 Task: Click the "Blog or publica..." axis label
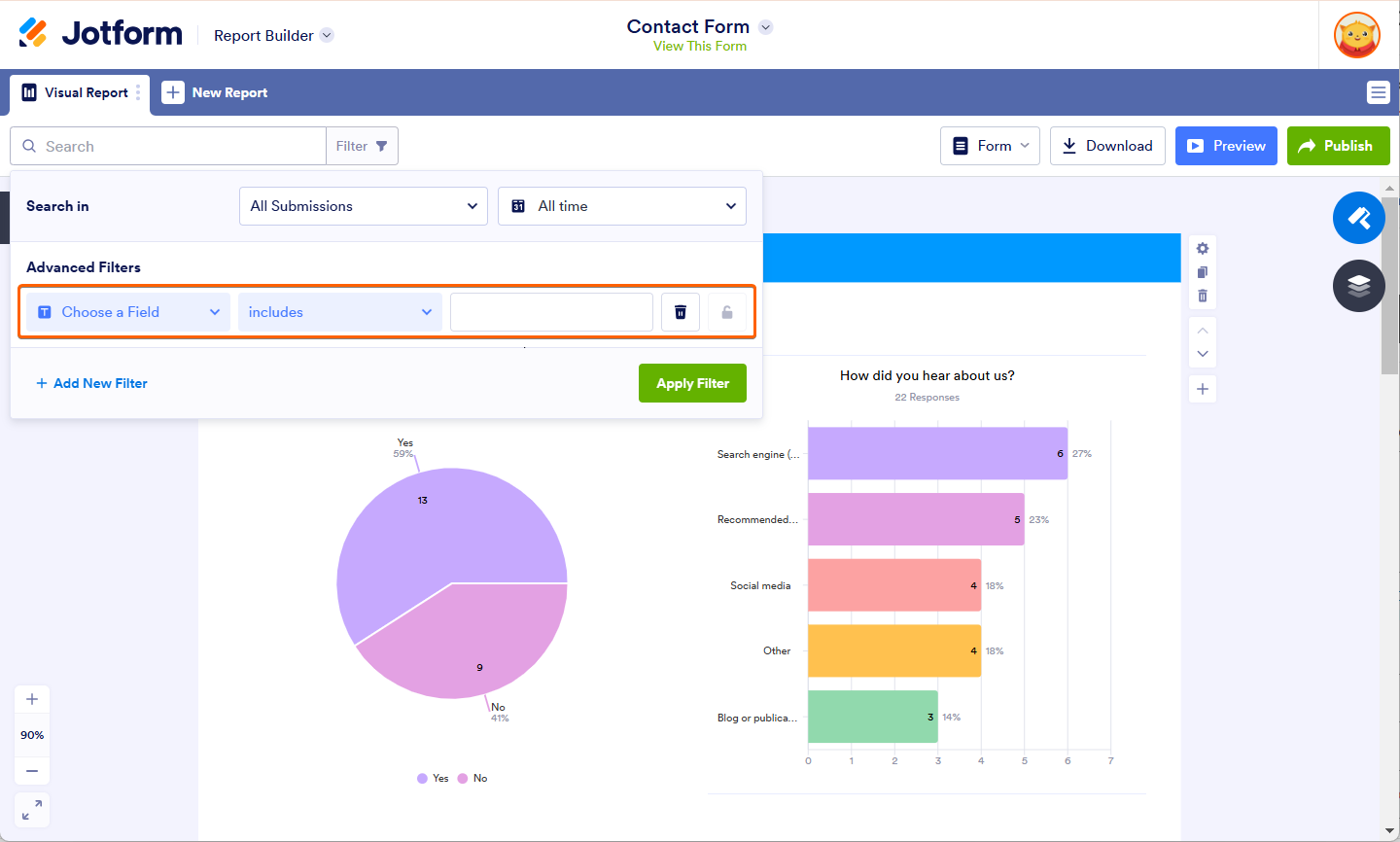(x=757, y=718)
